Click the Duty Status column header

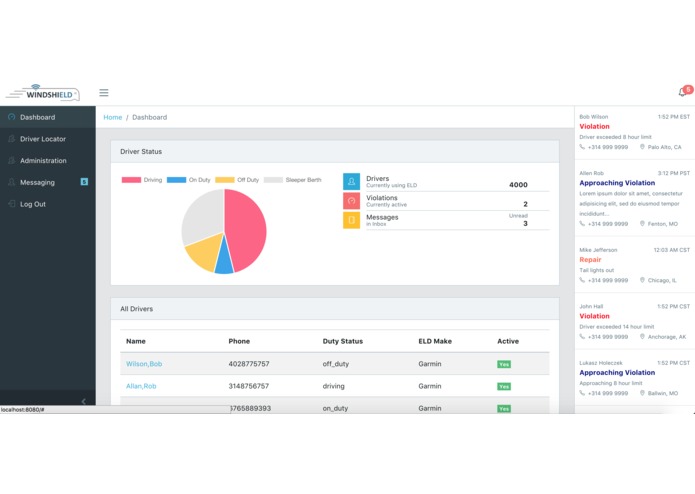(343, 341)
